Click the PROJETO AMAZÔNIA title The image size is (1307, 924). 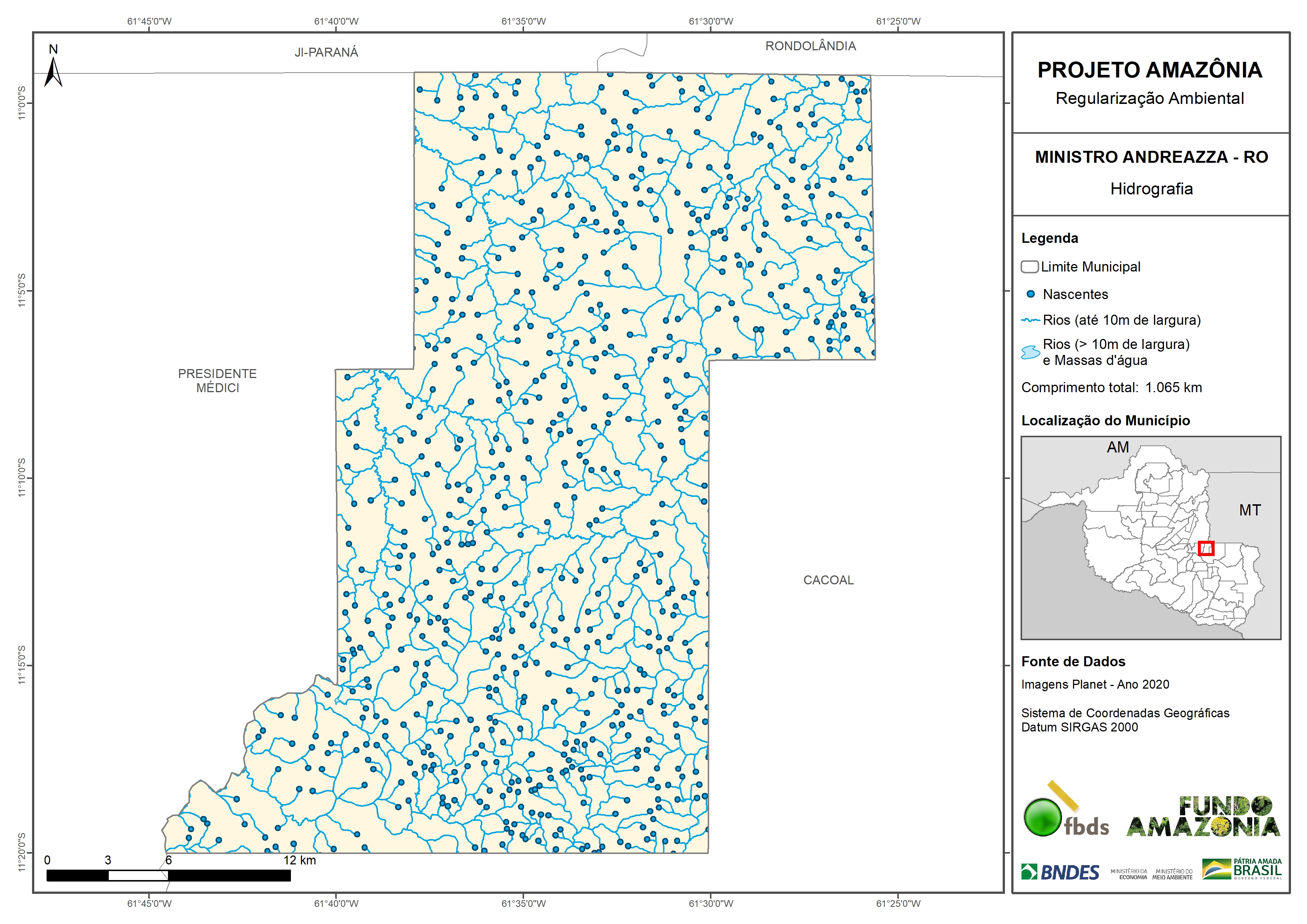tap(1149, 70)
